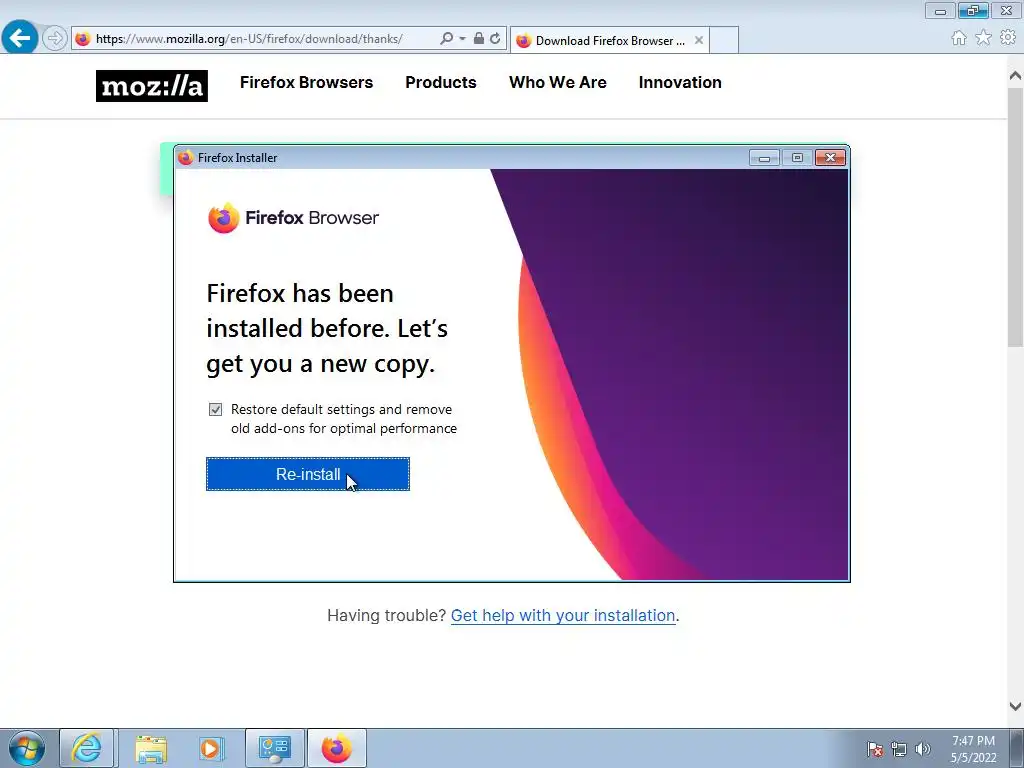Screen dimensions: 1024x768
Task: Click the Internet Explorer back arrow button
Action: 20,38
